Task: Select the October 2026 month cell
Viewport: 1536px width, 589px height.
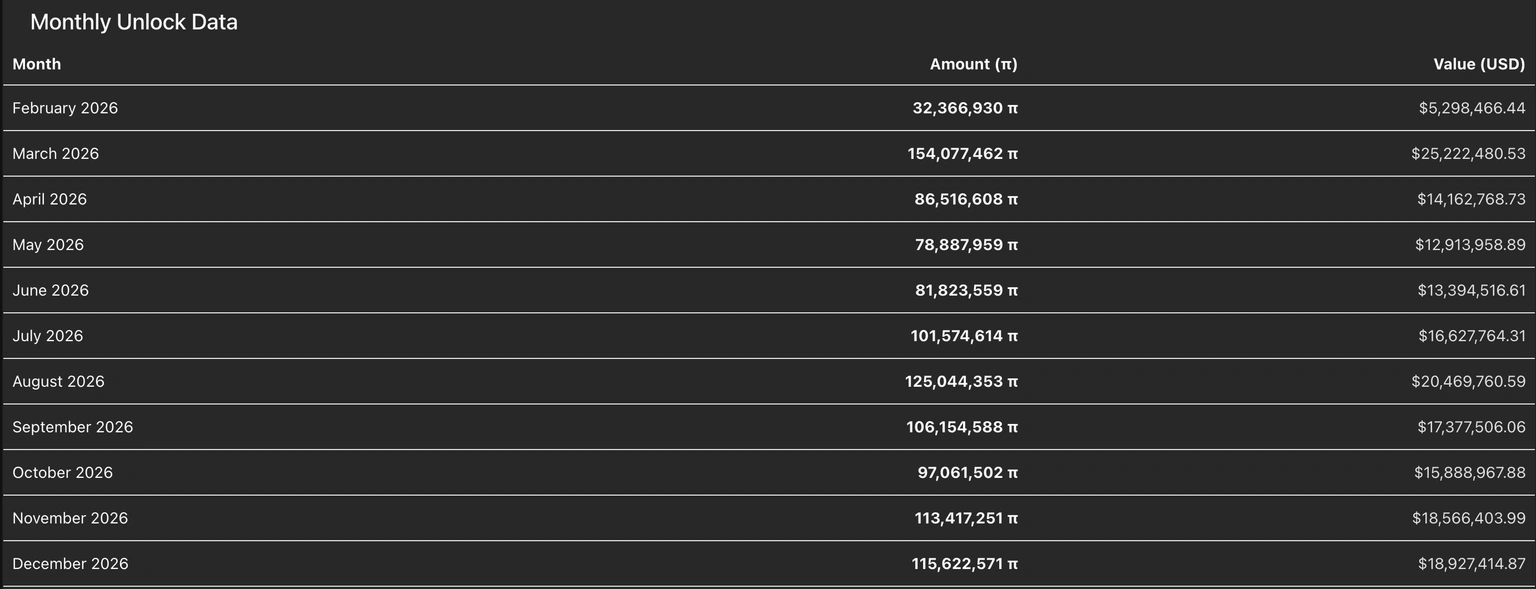Action: tap(62, 472)
